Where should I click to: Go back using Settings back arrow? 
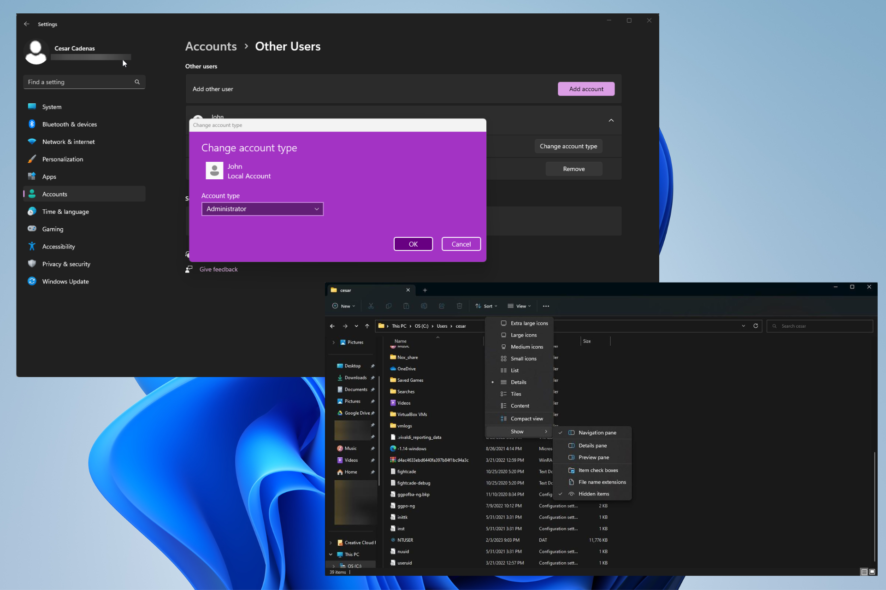[x=27, y=24]
